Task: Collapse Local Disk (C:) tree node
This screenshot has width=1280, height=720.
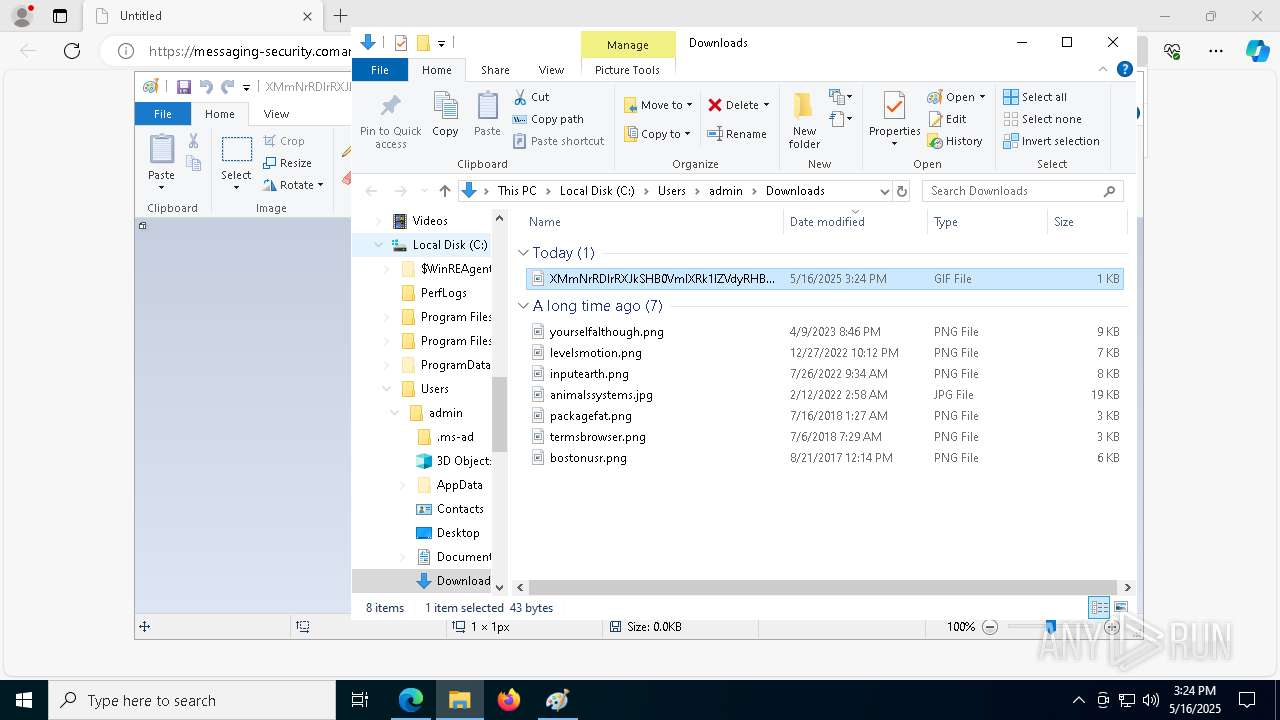Action: (379, 245)
